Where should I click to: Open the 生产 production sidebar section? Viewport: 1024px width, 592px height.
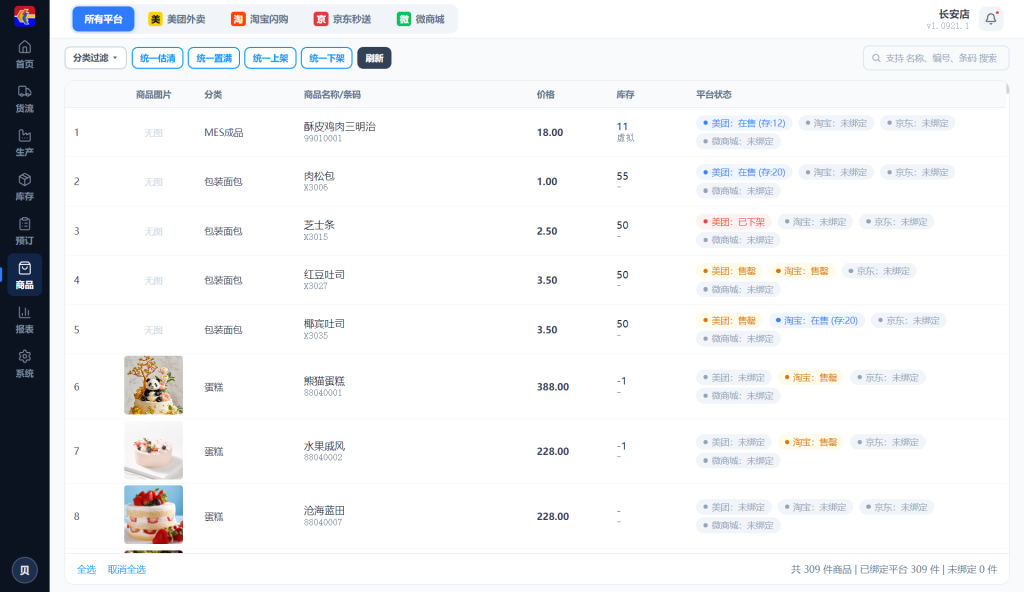point(25,142)
